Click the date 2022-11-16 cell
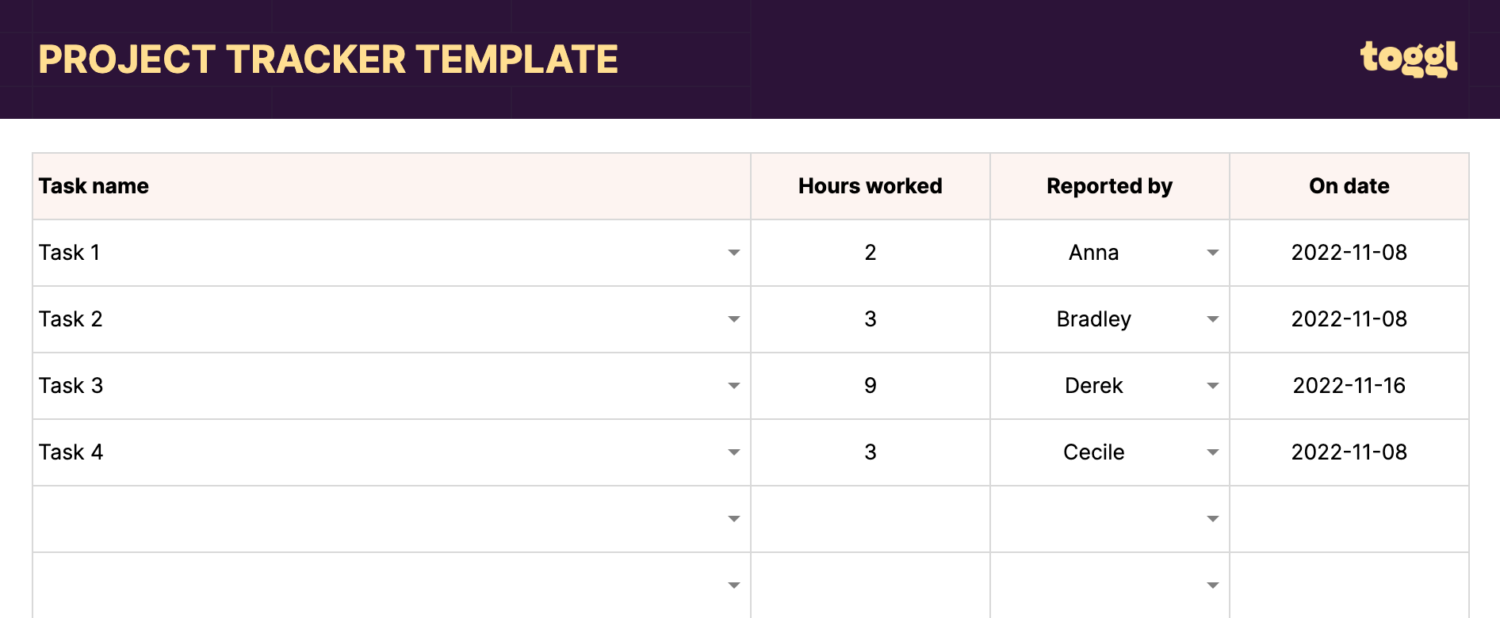This screenshot has width=1500, height=618. pyautogui.click(x=1349, y=385)
